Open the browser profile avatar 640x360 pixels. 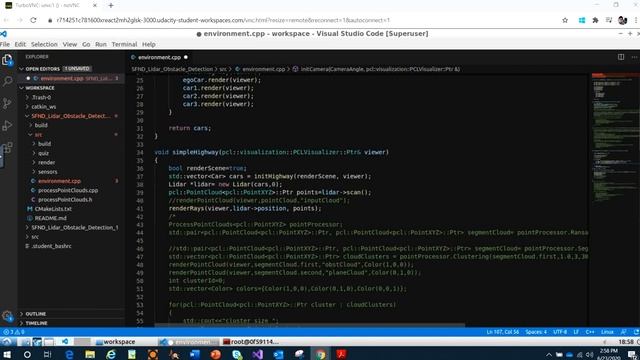622,20
